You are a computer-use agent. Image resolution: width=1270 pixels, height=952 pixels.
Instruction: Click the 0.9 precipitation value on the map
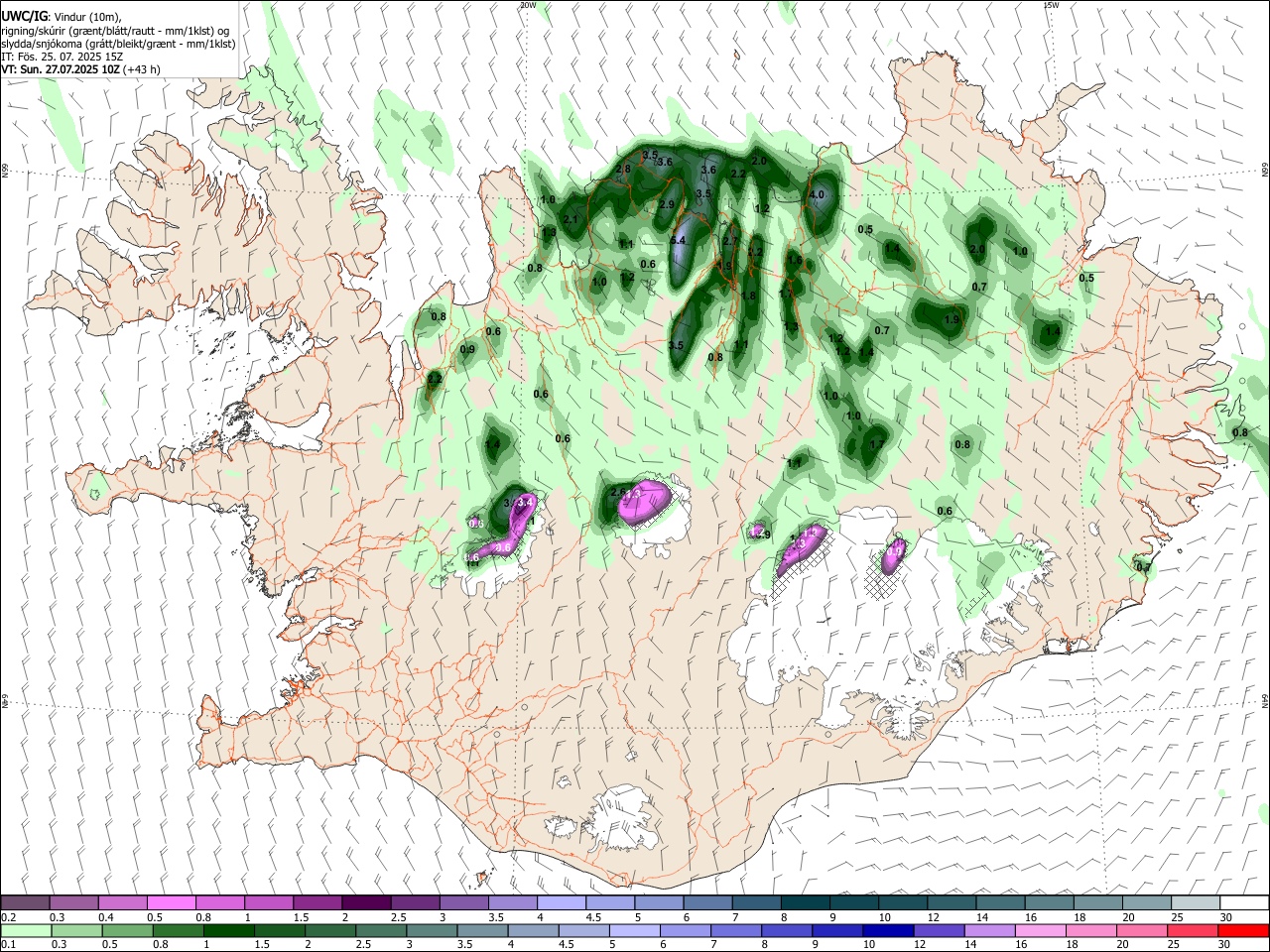click(x=468, y=350)
